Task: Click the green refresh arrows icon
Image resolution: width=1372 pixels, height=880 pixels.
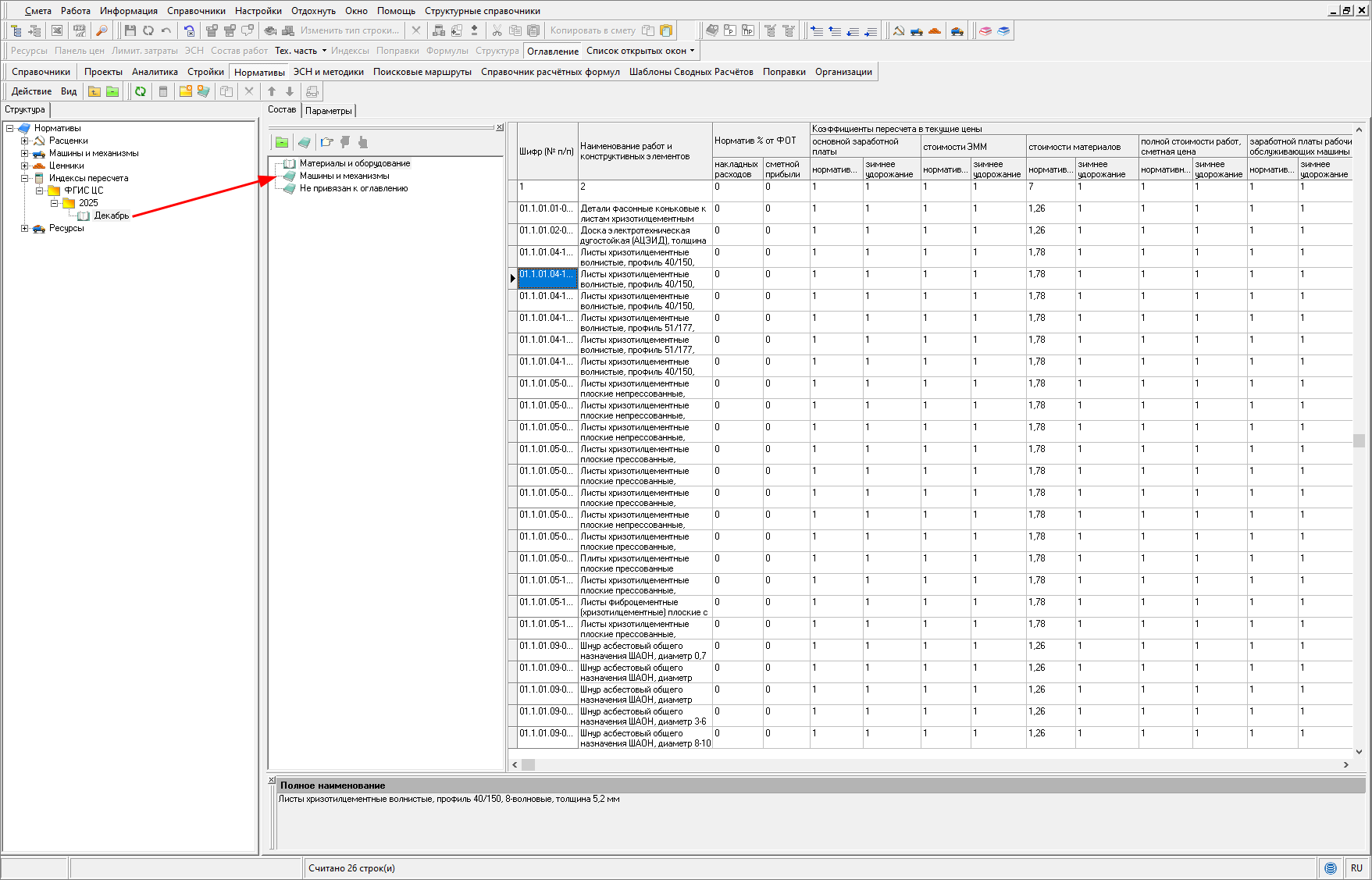Action: 141,91
